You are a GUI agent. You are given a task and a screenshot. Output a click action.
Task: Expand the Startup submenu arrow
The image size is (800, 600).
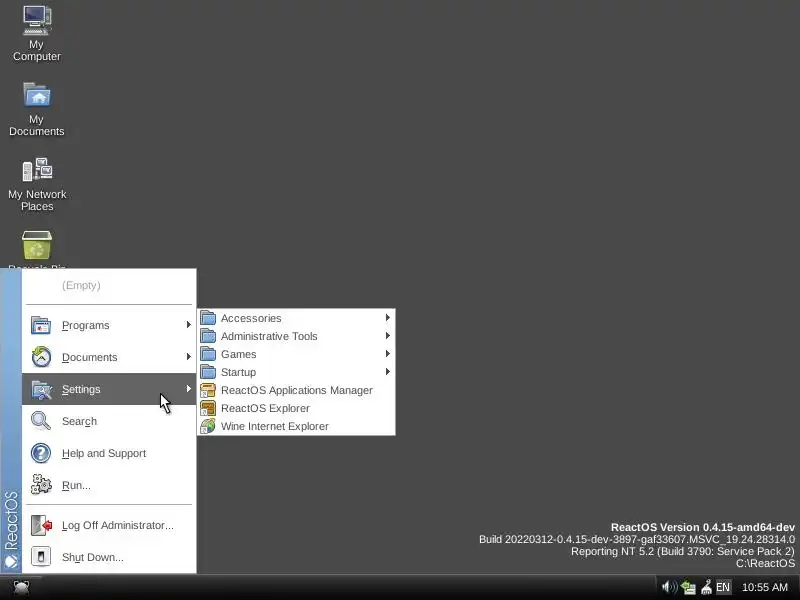[x=388, y=371]
